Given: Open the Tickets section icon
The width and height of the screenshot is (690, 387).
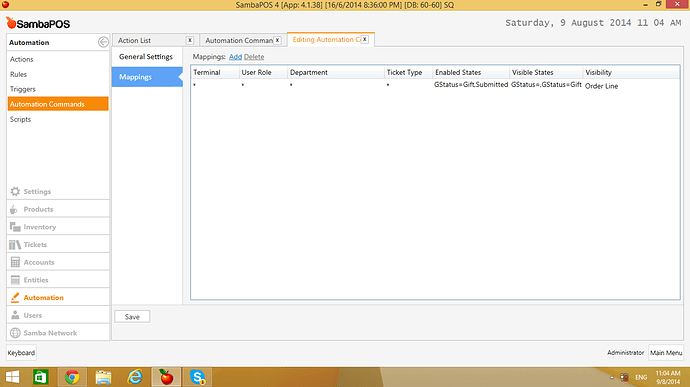Looking at the screenshot, I should click(x=15, y=244).
